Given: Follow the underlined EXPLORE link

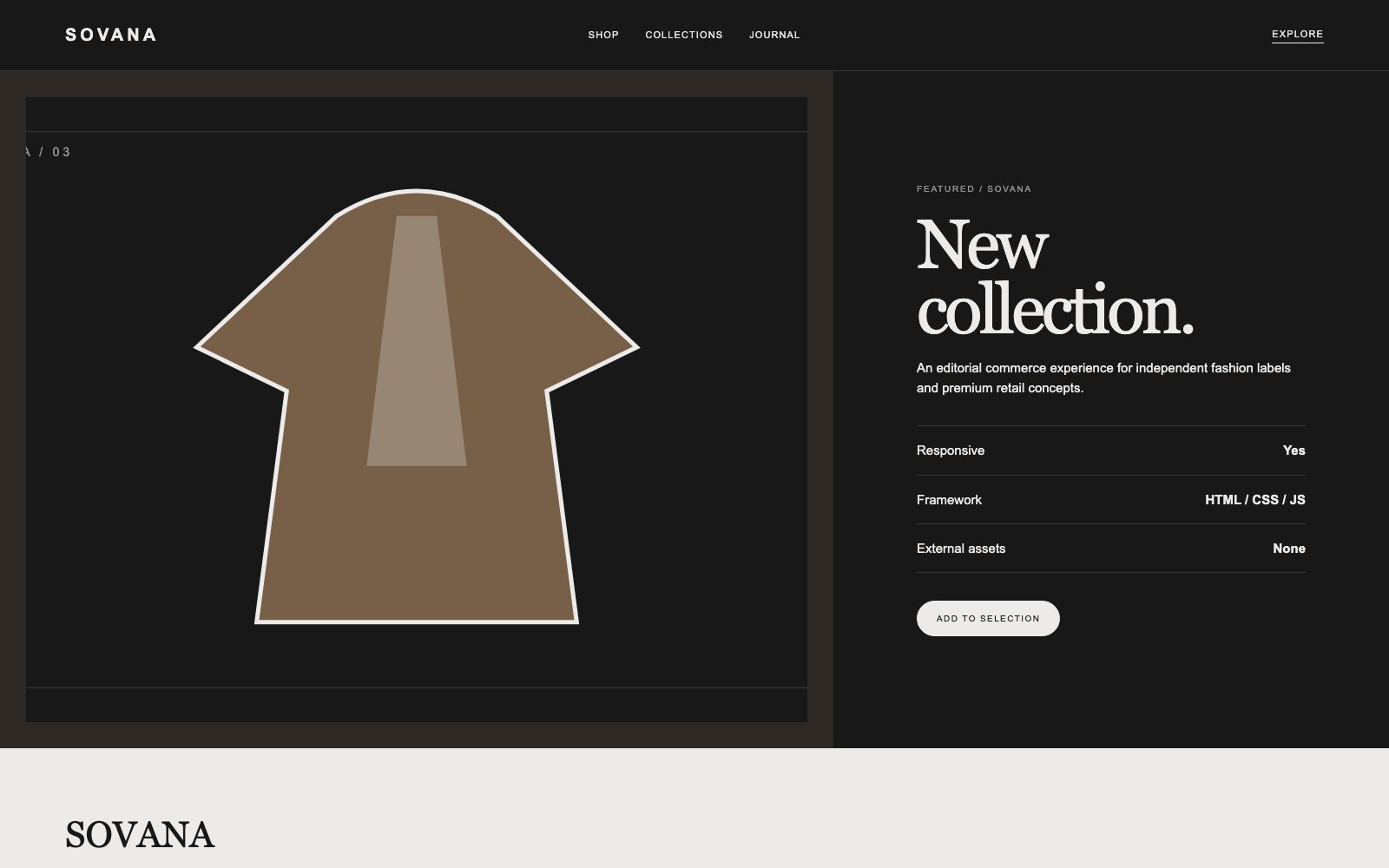Looking at the screenshot, I should 1297,35.
